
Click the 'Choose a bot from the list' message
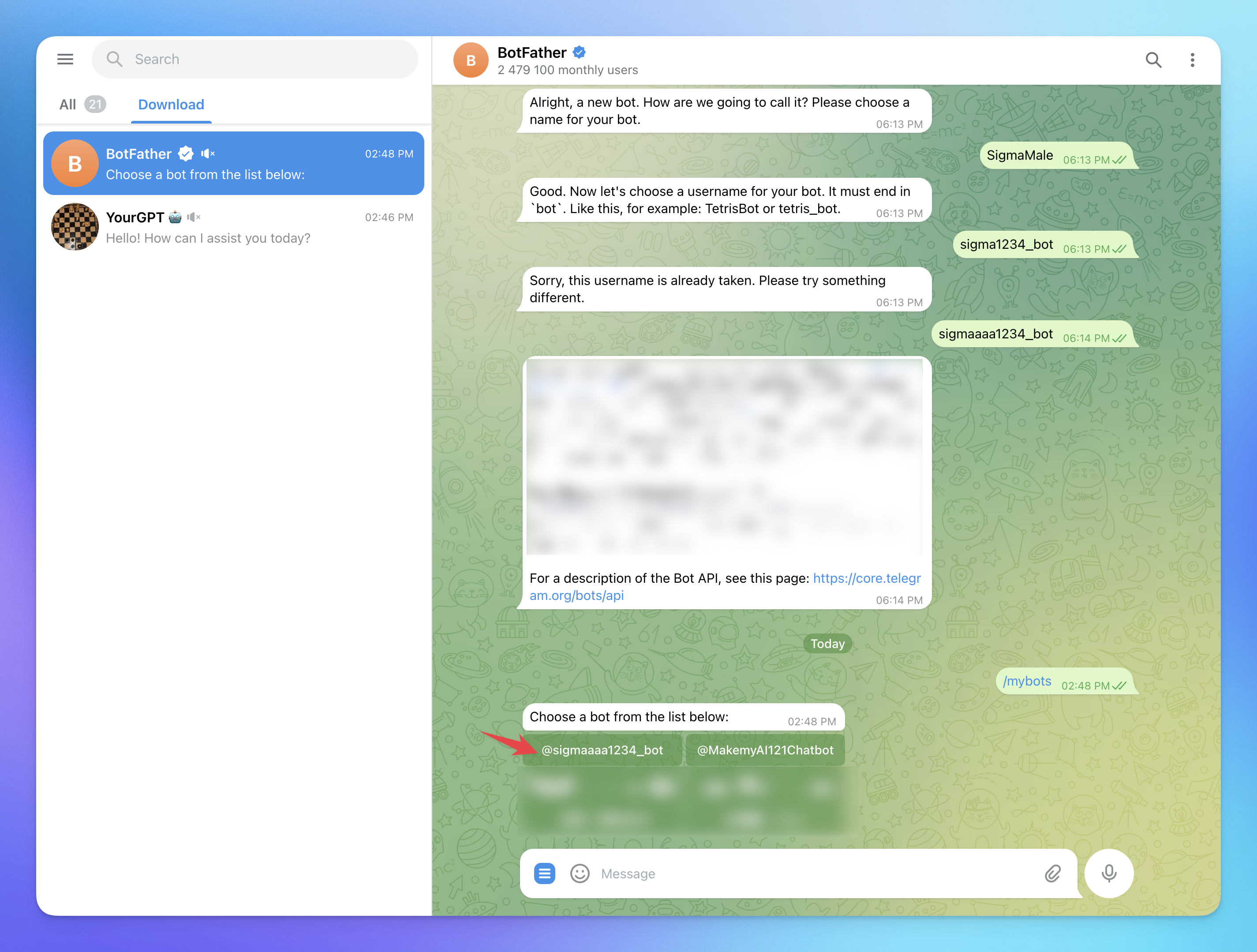pos(683,717)
